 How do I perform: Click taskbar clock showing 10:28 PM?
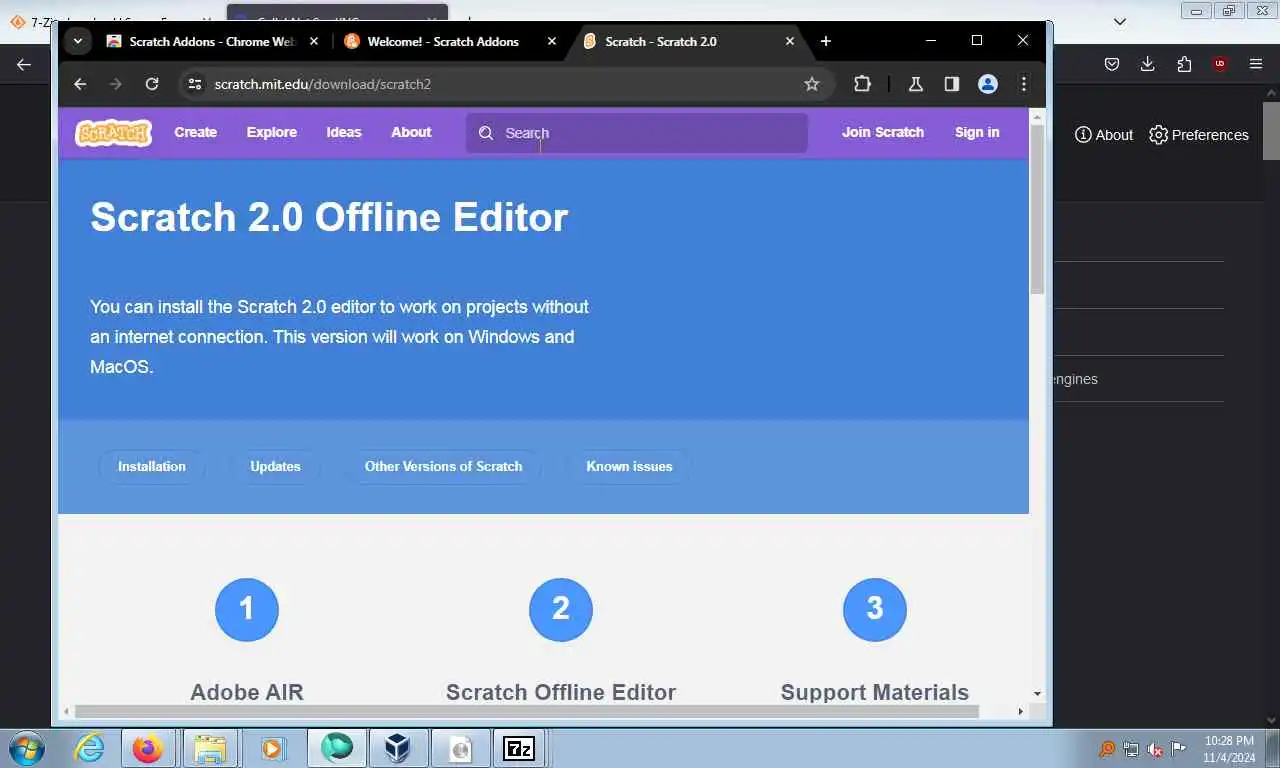[1229, 749]
